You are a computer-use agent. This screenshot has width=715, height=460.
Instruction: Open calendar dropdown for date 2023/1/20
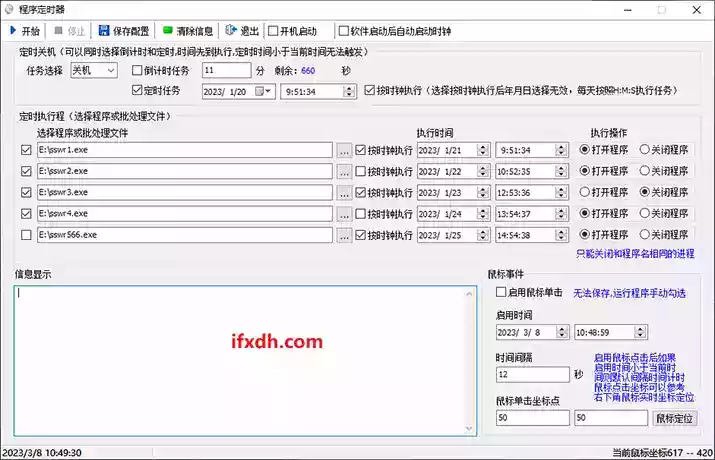pyautogui.click(x=264, y=91)
